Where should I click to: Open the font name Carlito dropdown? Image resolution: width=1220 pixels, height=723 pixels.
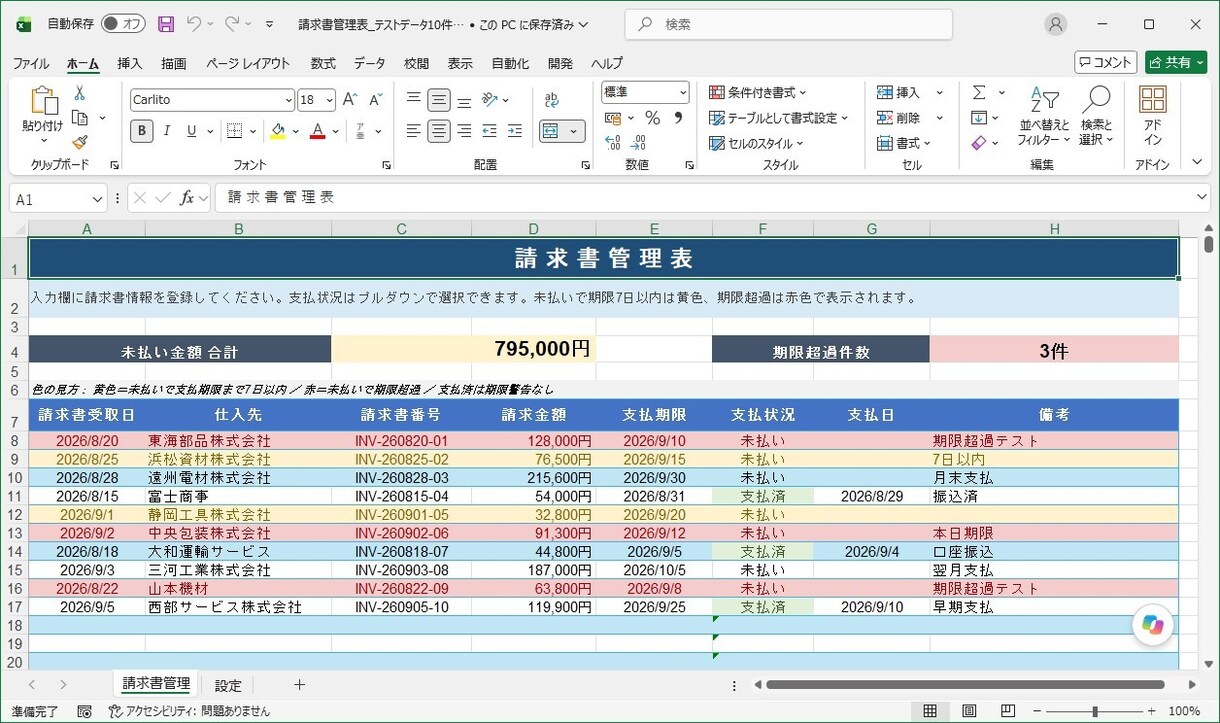click(289, 100)
